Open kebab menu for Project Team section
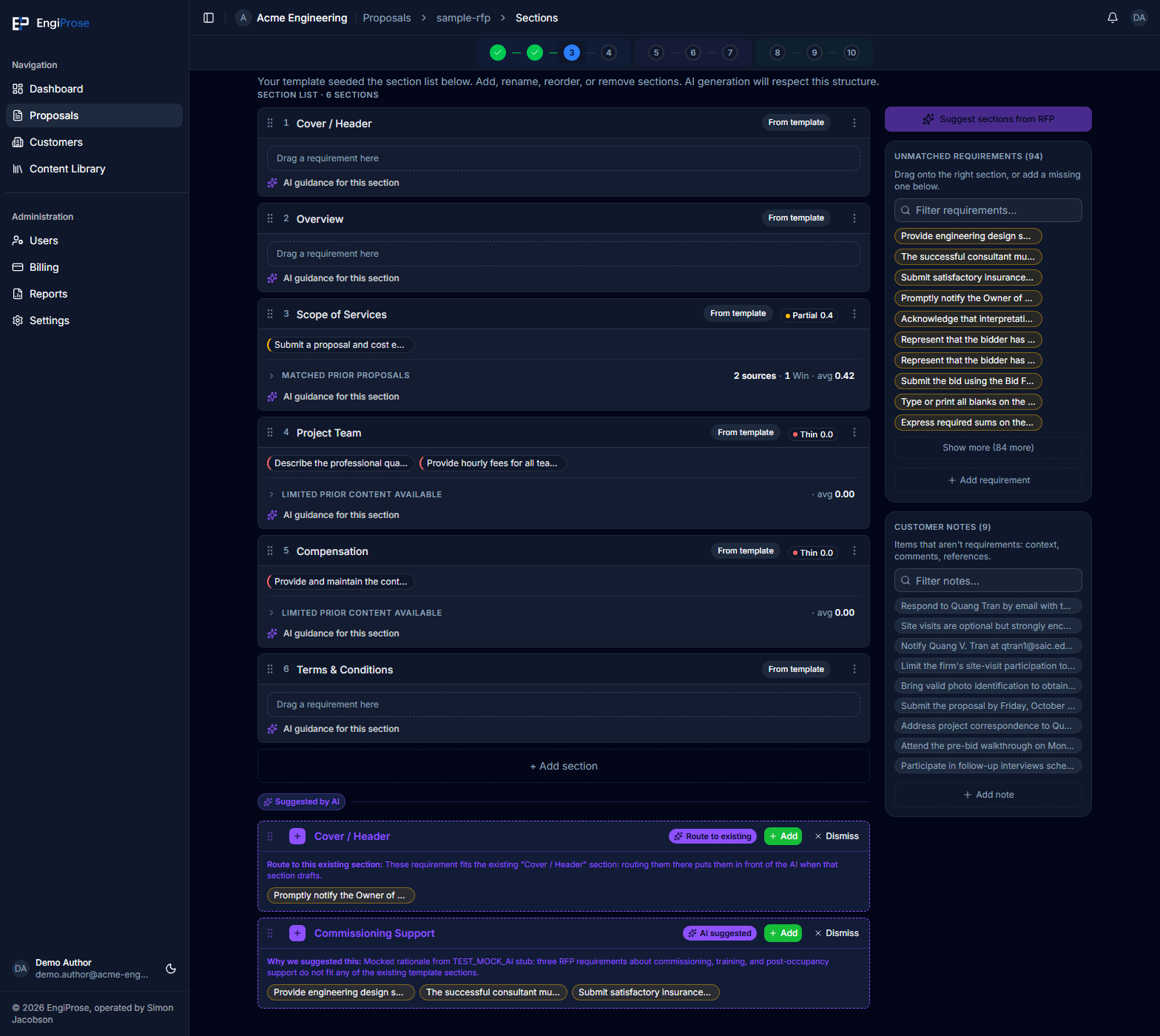The width and height of the screenshot is (1160, 1036). [x=854, y=432]
